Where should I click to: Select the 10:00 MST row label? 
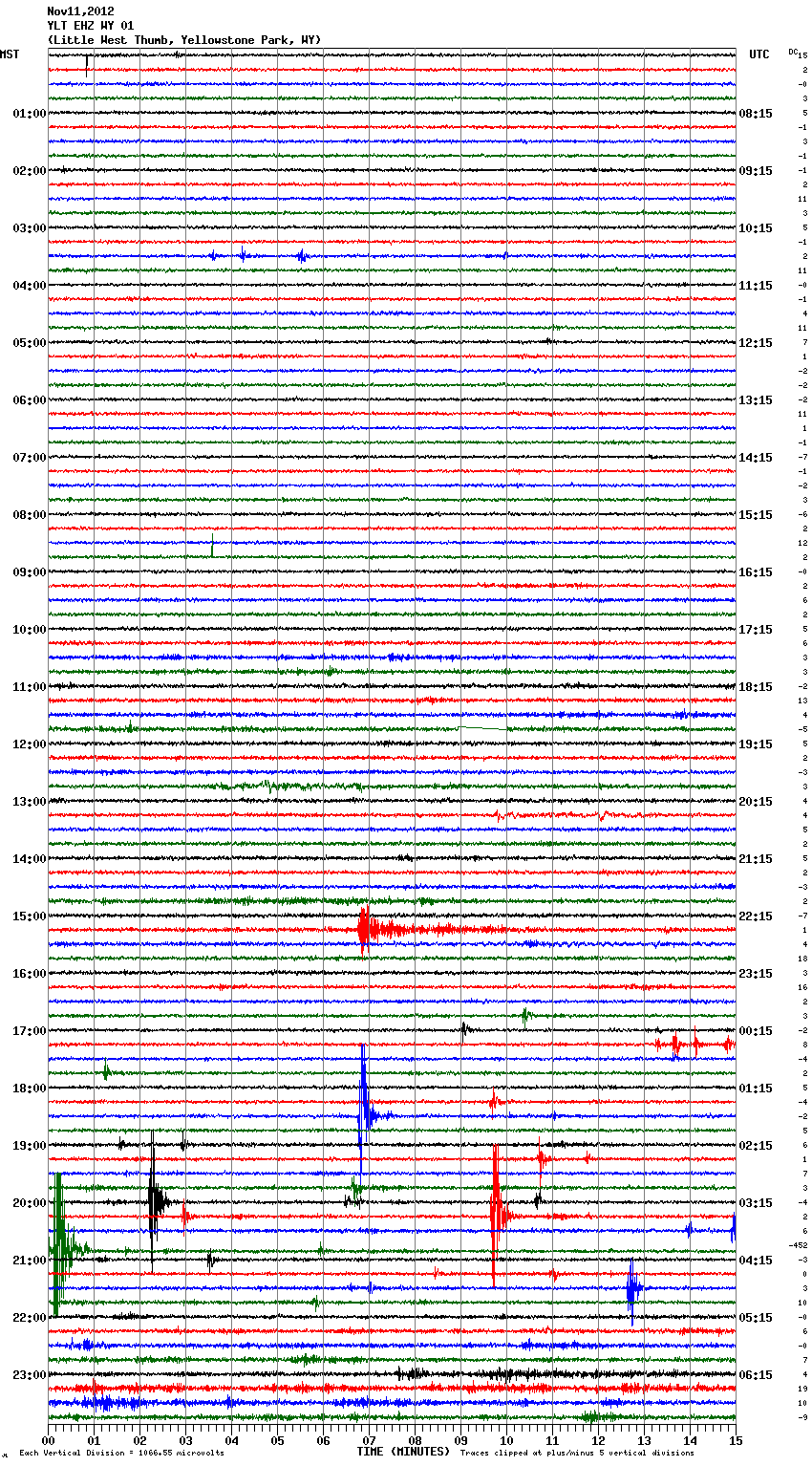(29, 630)
